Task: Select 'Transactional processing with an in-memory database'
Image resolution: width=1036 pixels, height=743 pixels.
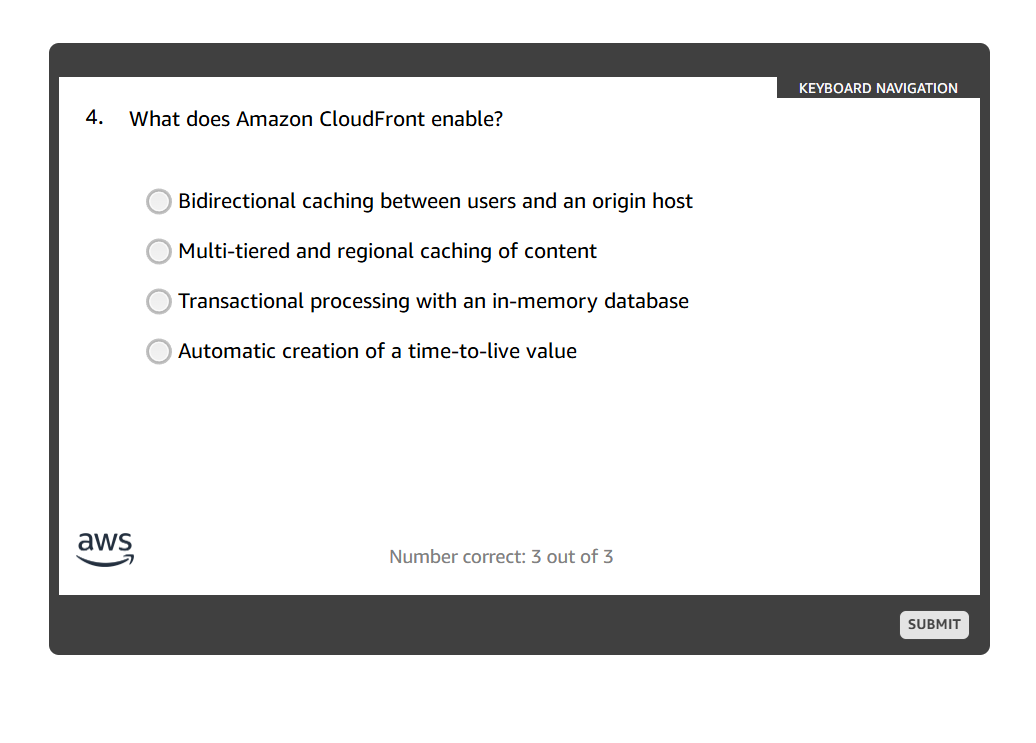Action: [433, 301]
